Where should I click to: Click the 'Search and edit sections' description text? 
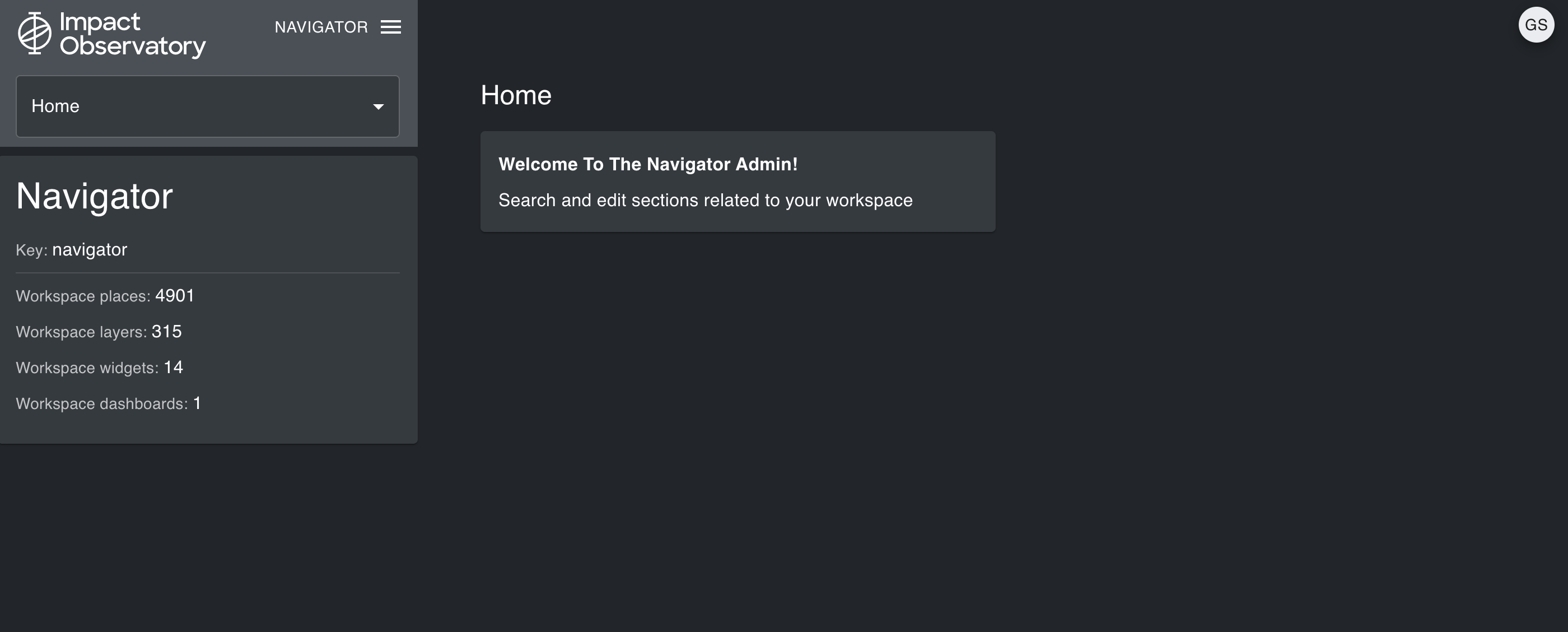[705, 201]
